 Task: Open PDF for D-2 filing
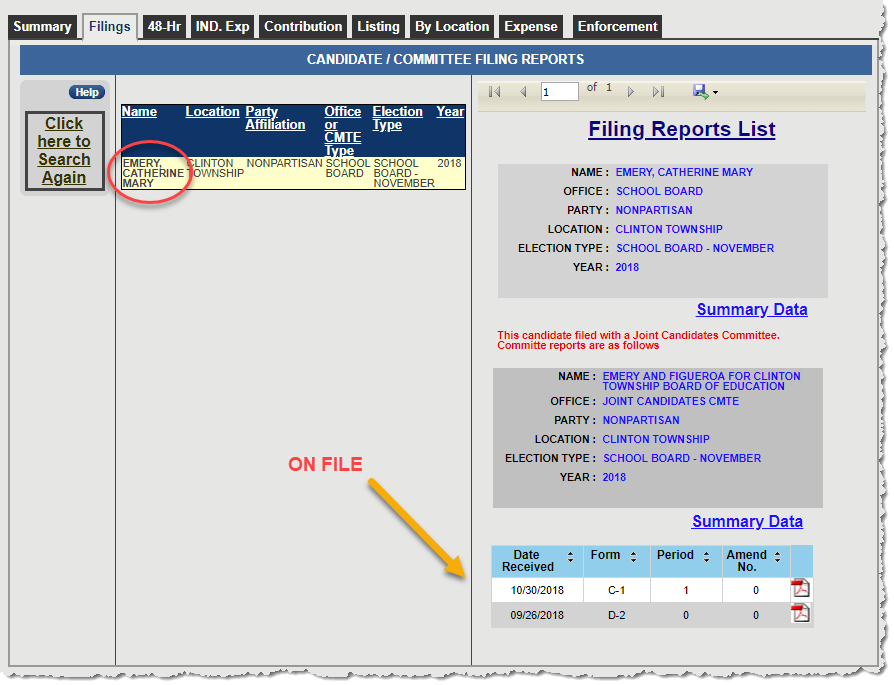(800, 614)
